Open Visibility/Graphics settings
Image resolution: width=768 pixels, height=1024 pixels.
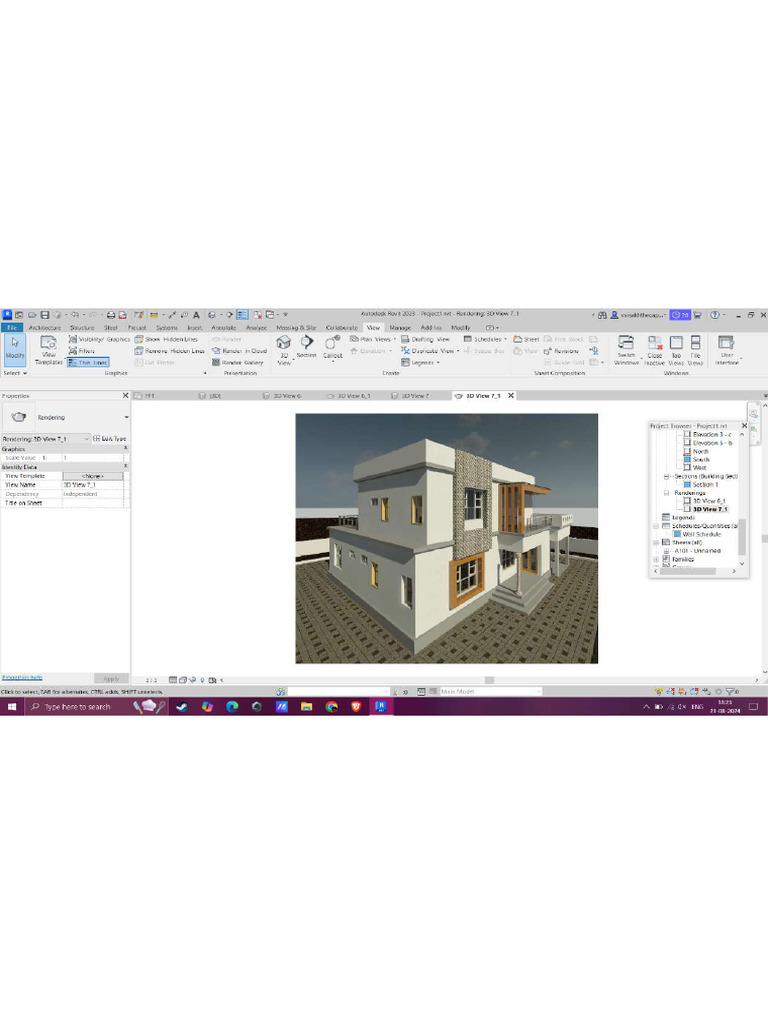point(99,340)
